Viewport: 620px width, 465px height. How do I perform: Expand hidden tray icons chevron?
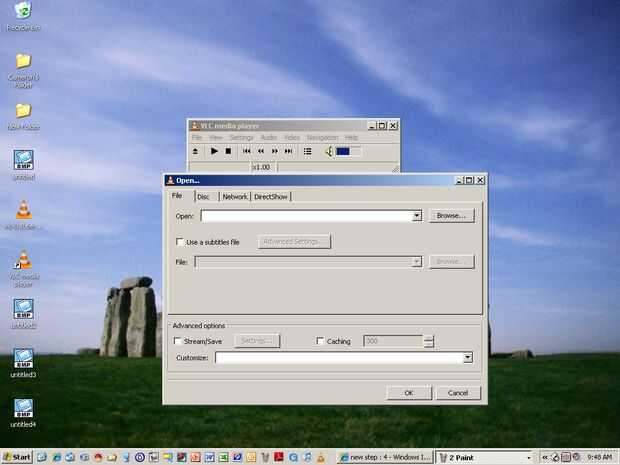pyautogui.click(x=544, y=457)
